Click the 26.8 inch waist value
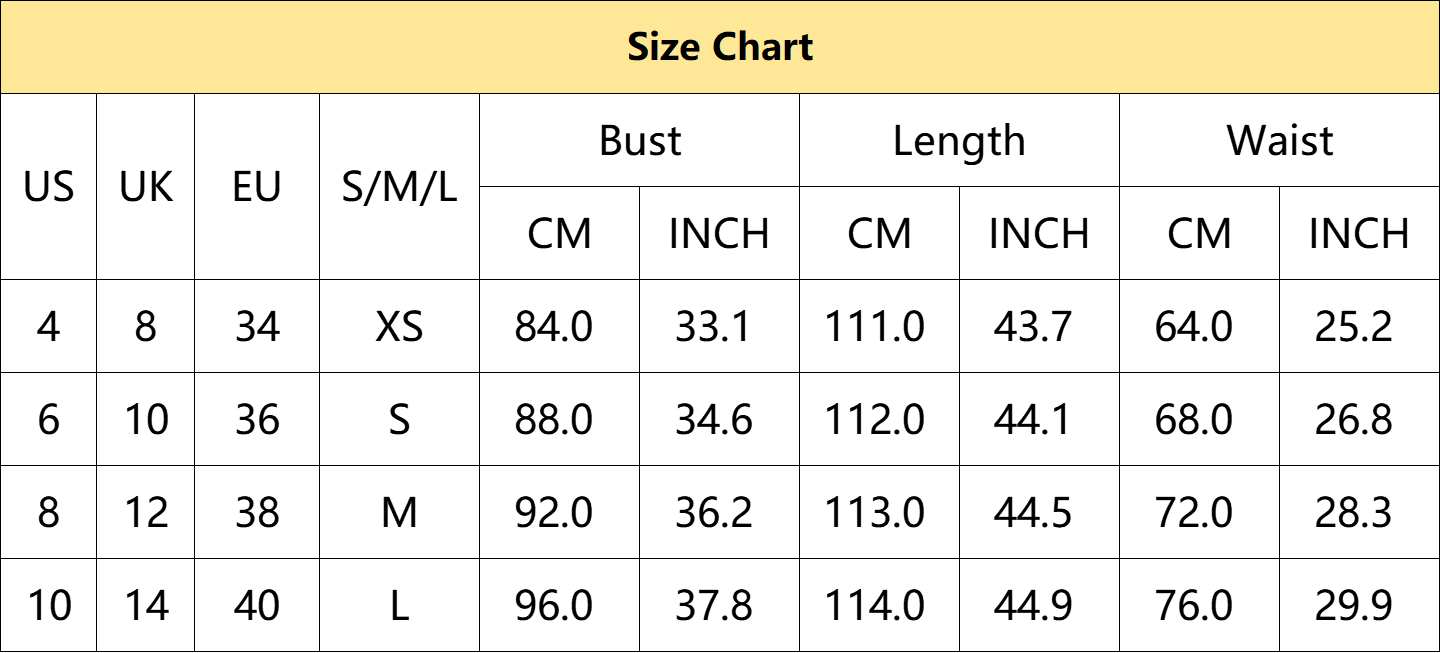This screenshot has height=653, width=1440. pos(1359,420)
